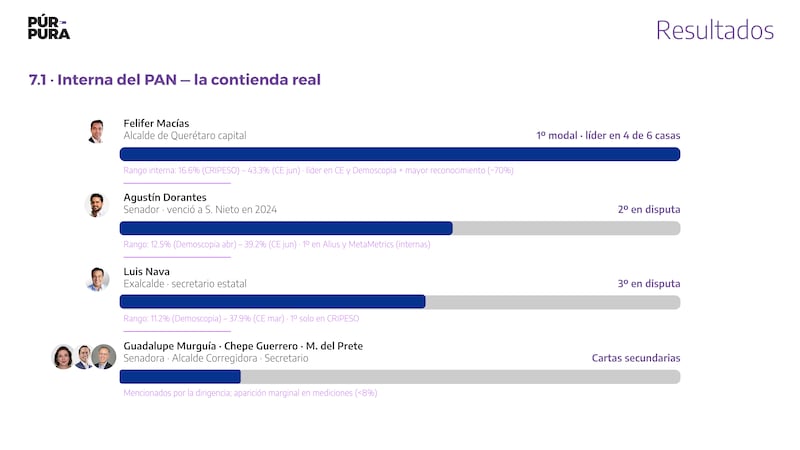The width and height of the screenshot is (800, 450).
Task: Click the '3º en disputa' label
Action: pos(649,284)
